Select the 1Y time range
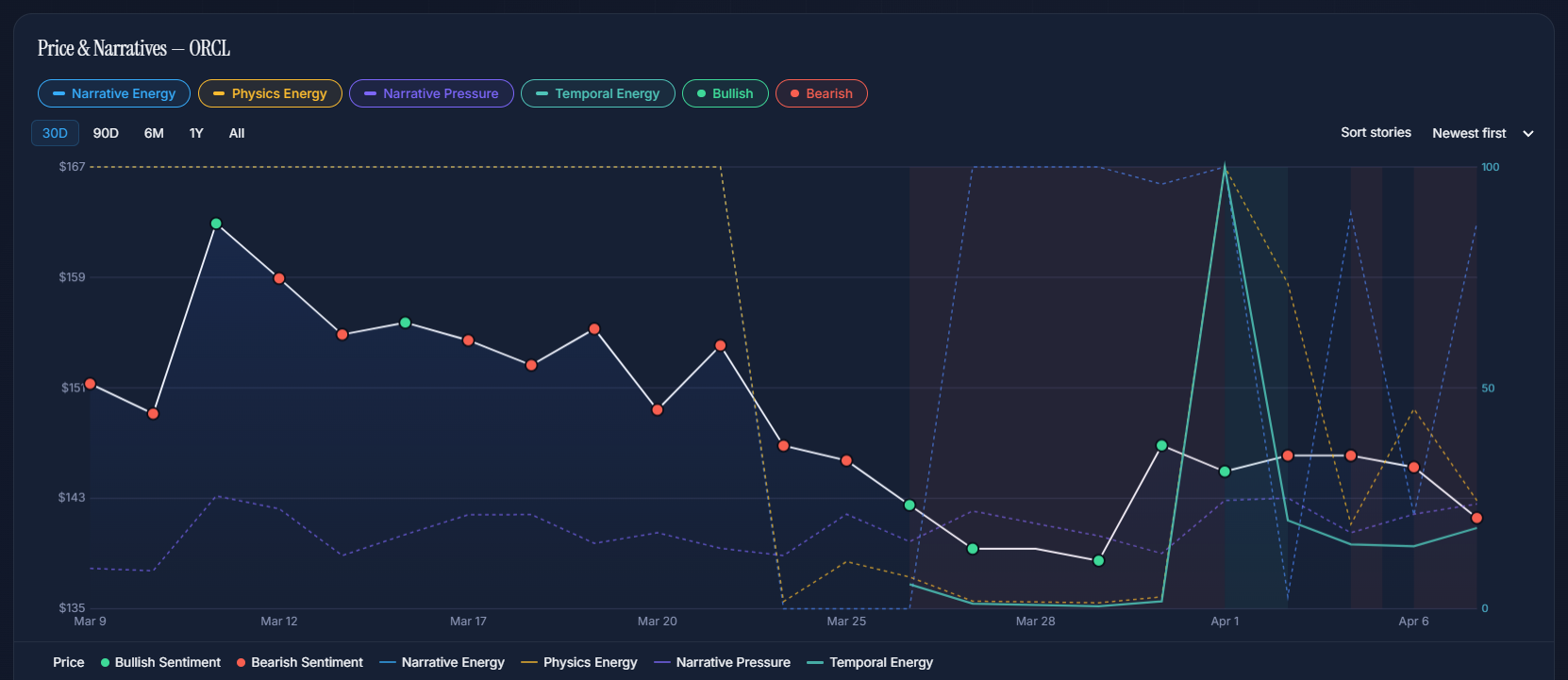This screenshot has width=1568, height=680. [196, 133]
